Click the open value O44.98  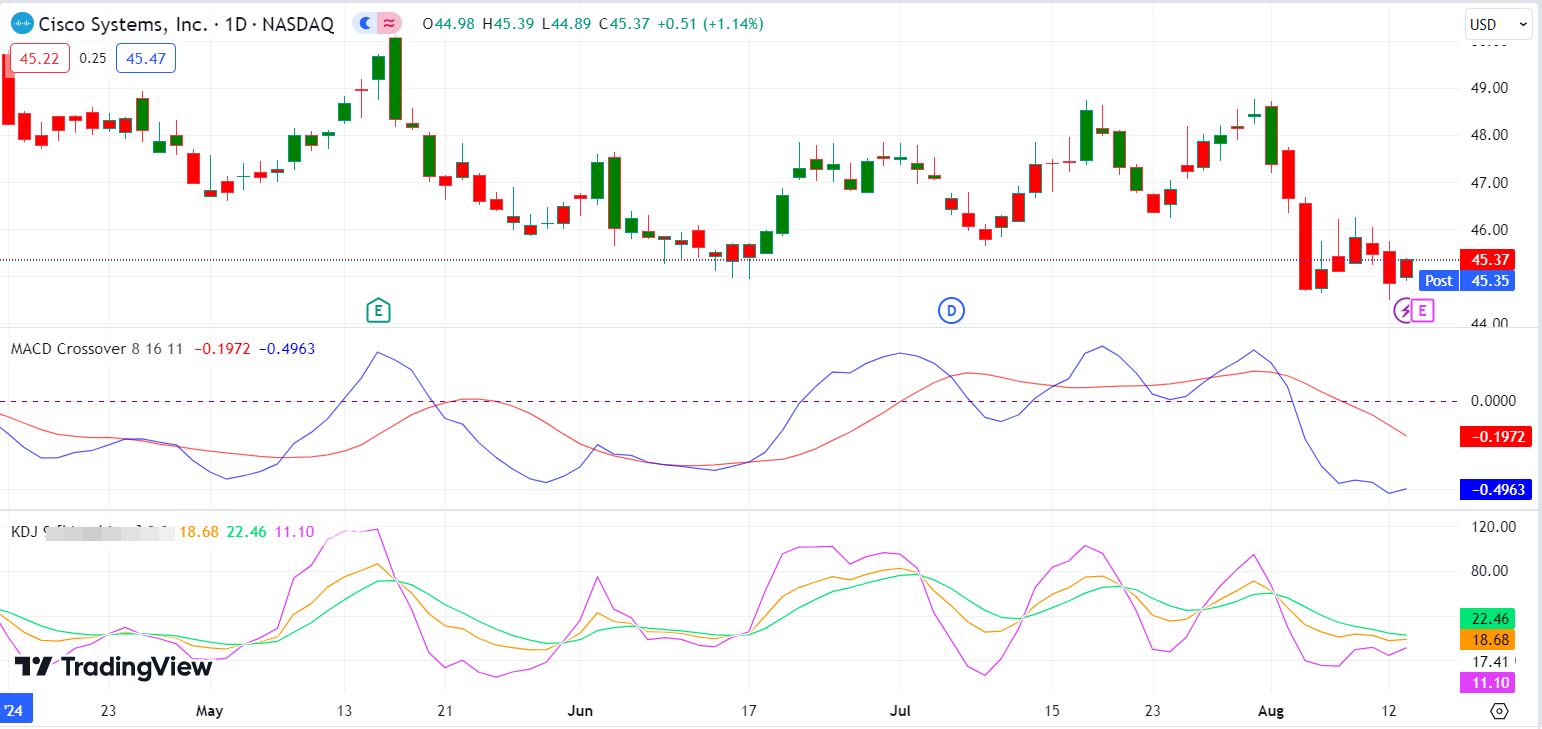tap(450, 24)
